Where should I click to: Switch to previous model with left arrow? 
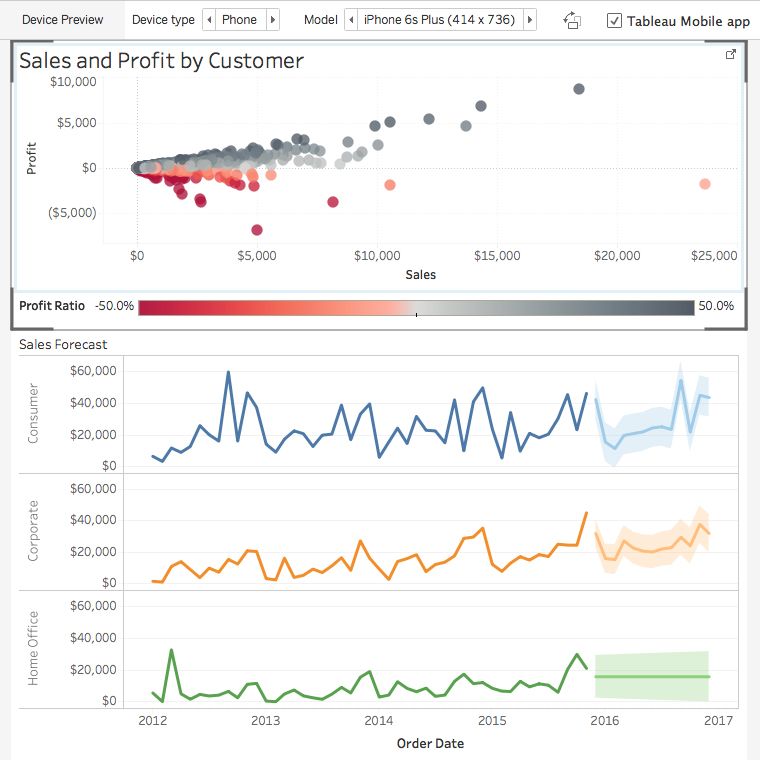pos(351,20)
